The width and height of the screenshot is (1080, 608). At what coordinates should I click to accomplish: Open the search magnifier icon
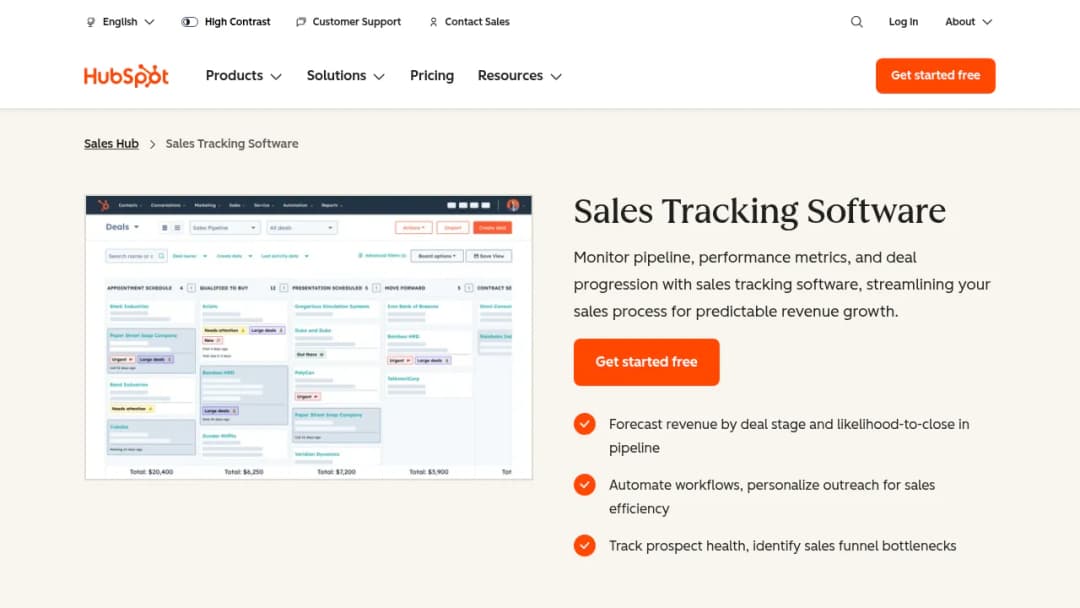[856, 22]
